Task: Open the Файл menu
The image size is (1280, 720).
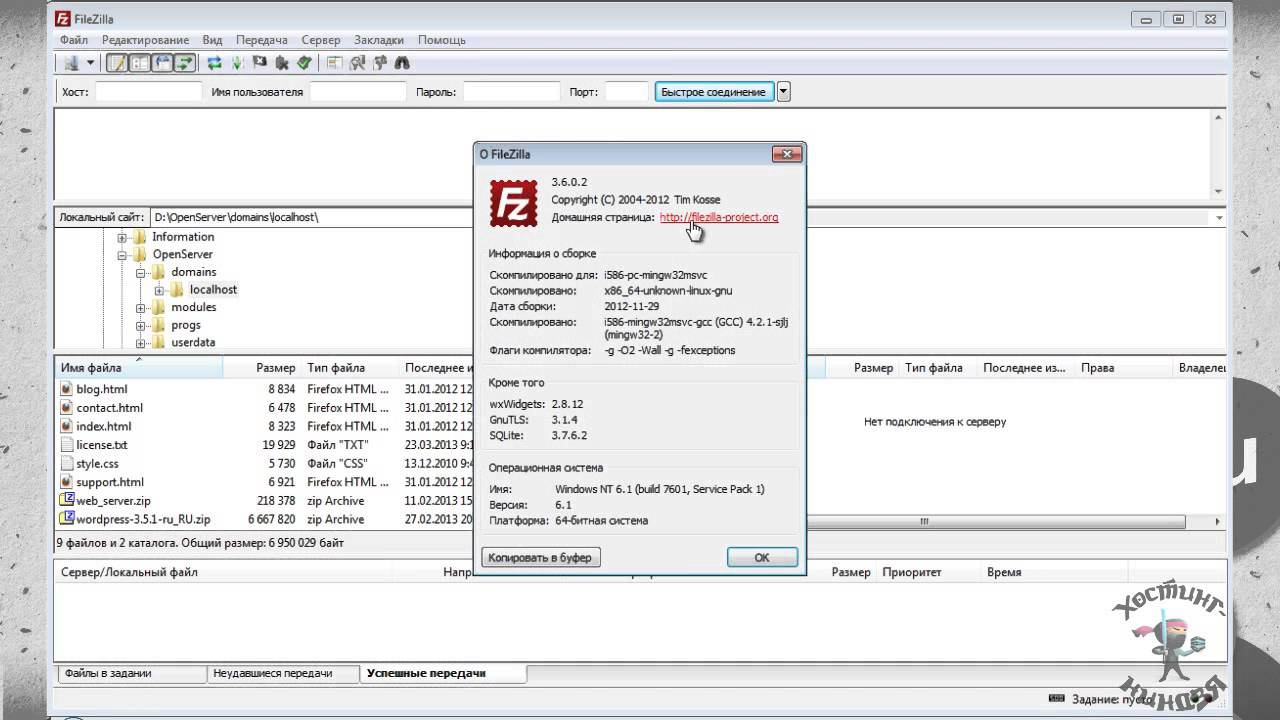Action: pos(74,40)
